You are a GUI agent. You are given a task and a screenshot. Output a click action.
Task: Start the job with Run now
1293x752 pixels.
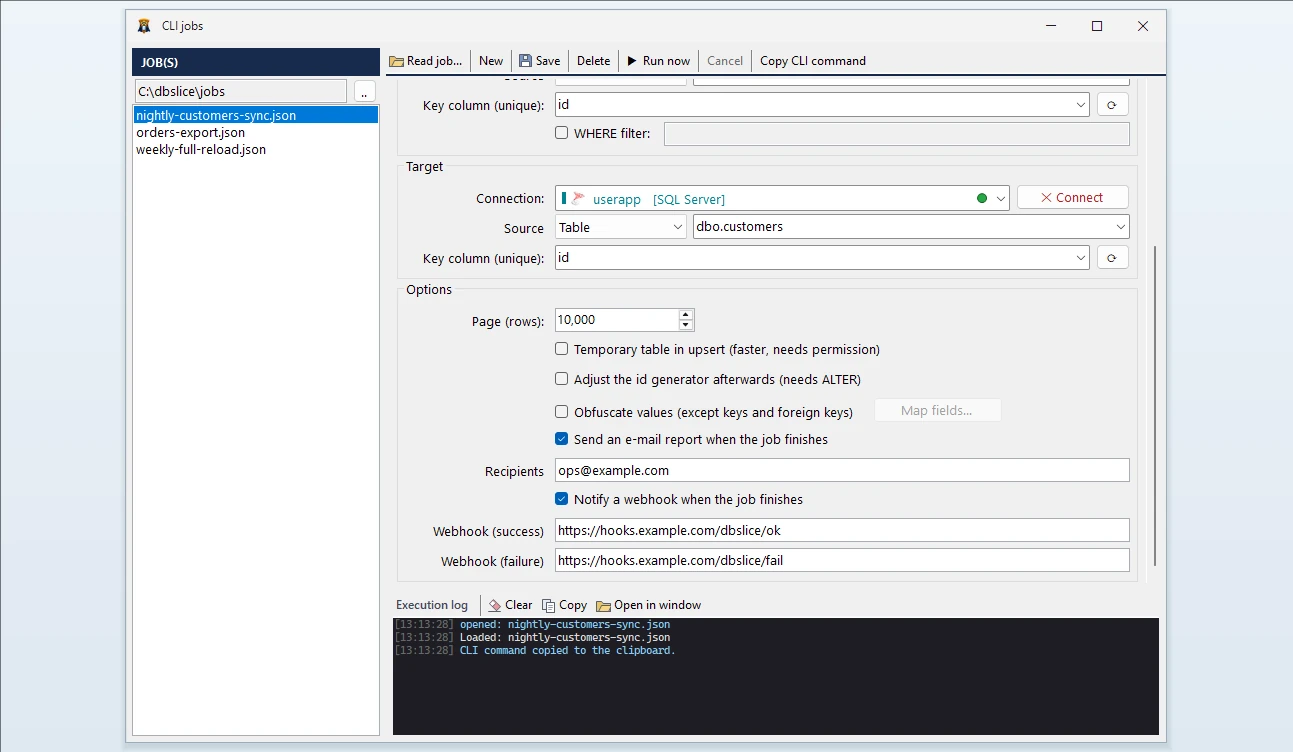tap(659, 60)
